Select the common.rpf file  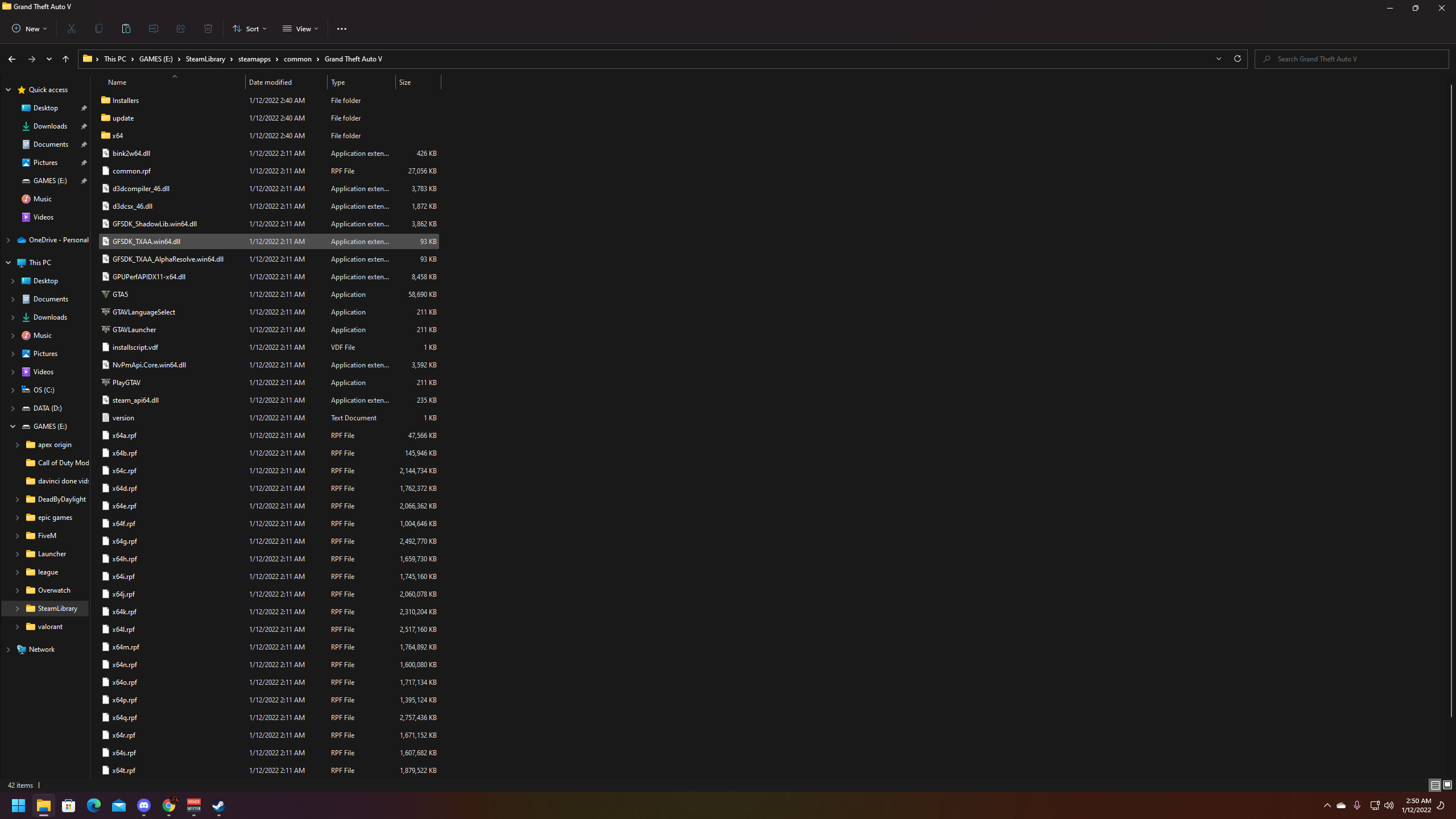click(x=269, y=171)
